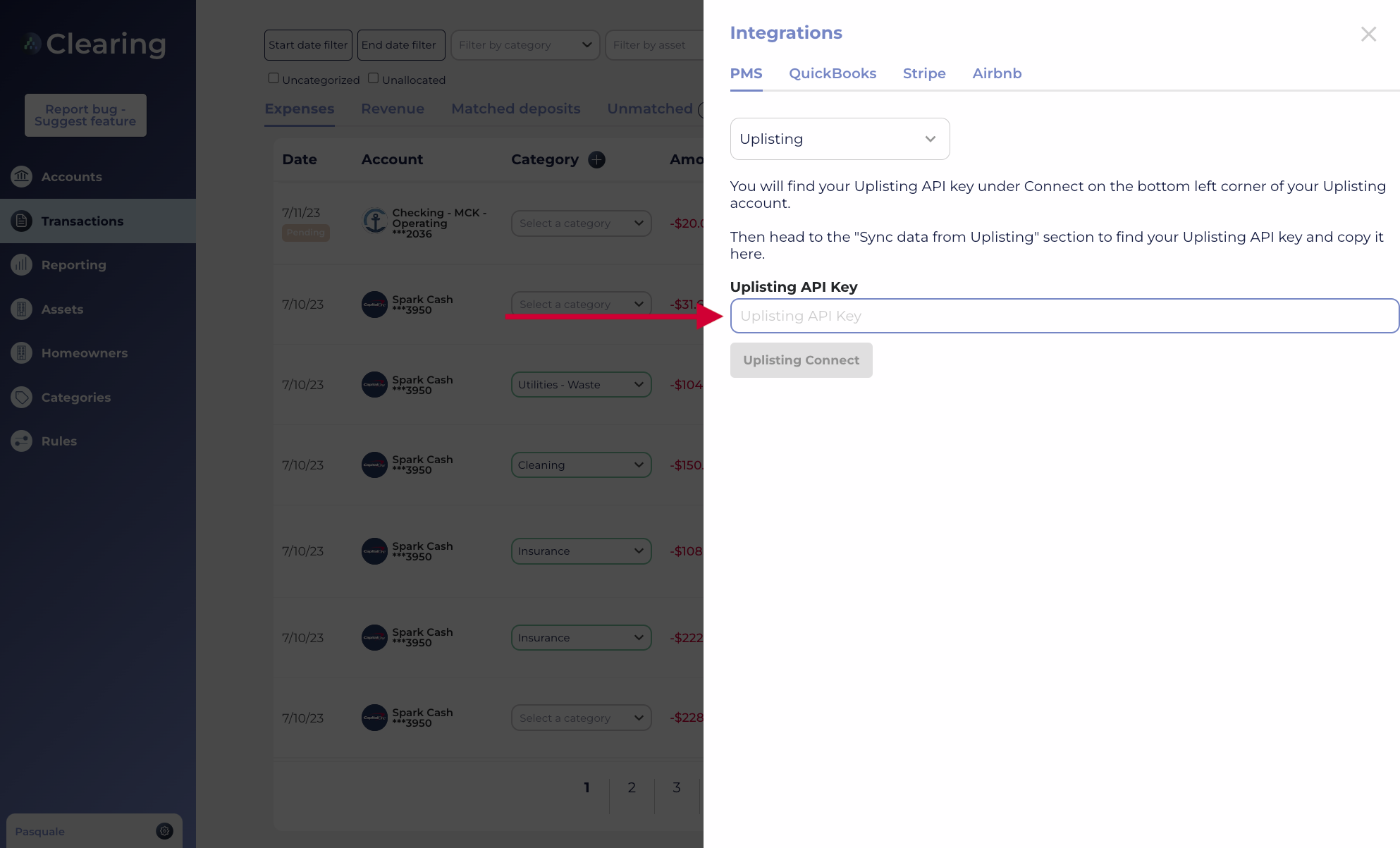The width and height of the screenshot is (1400, 848).
Task: Go to Accounts in sidebar
Action: (71, 177)
